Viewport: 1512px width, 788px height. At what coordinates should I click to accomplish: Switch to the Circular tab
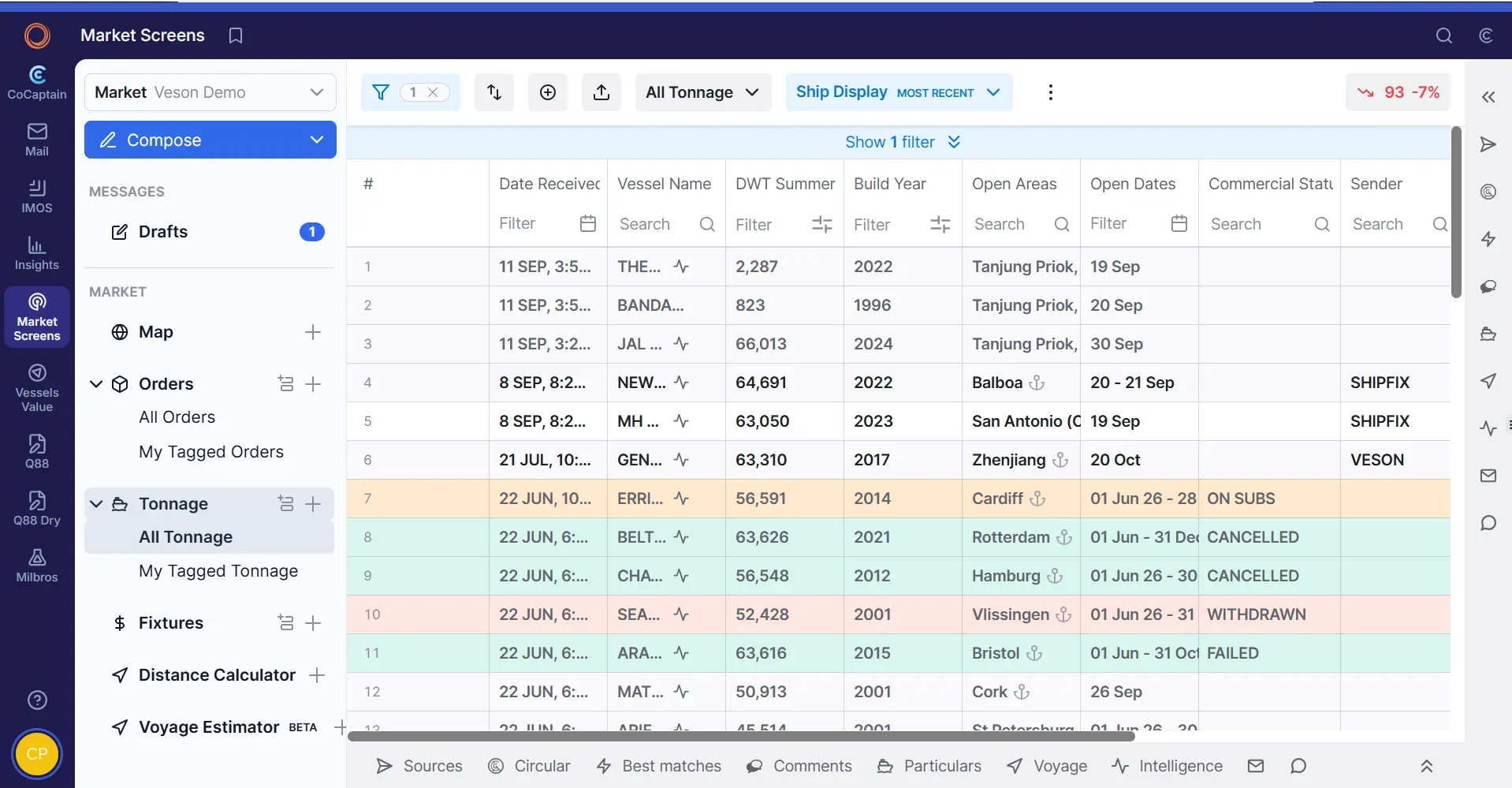pyautogui.click(x=529, y=766)
